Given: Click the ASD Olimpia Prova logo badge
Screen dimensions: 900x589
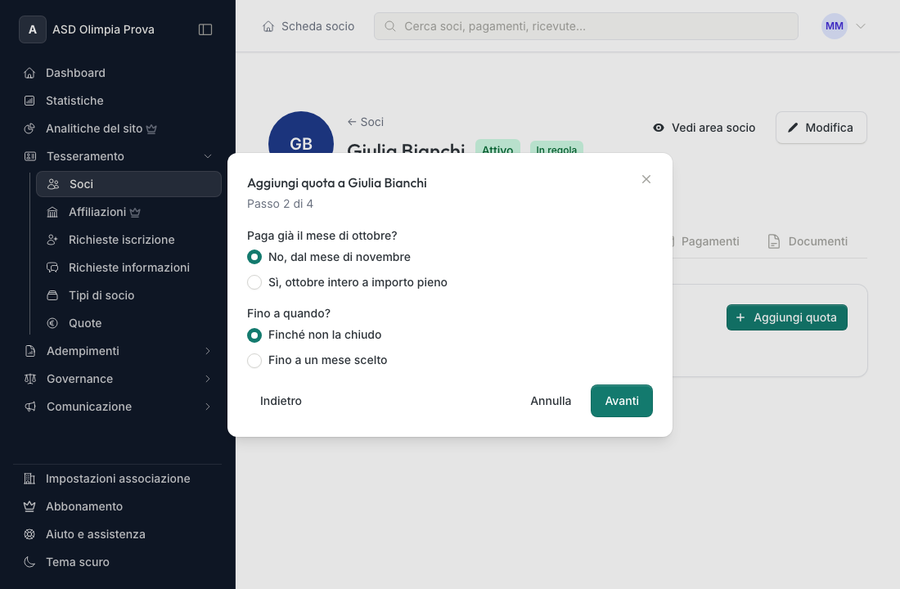Looking at the screenshot, I should (33, 29).
